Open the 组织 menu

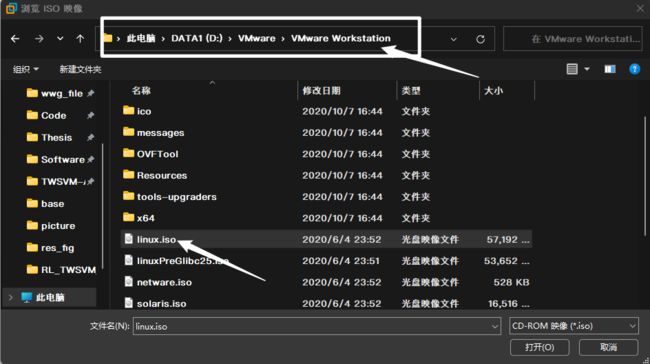coord(26,69)
